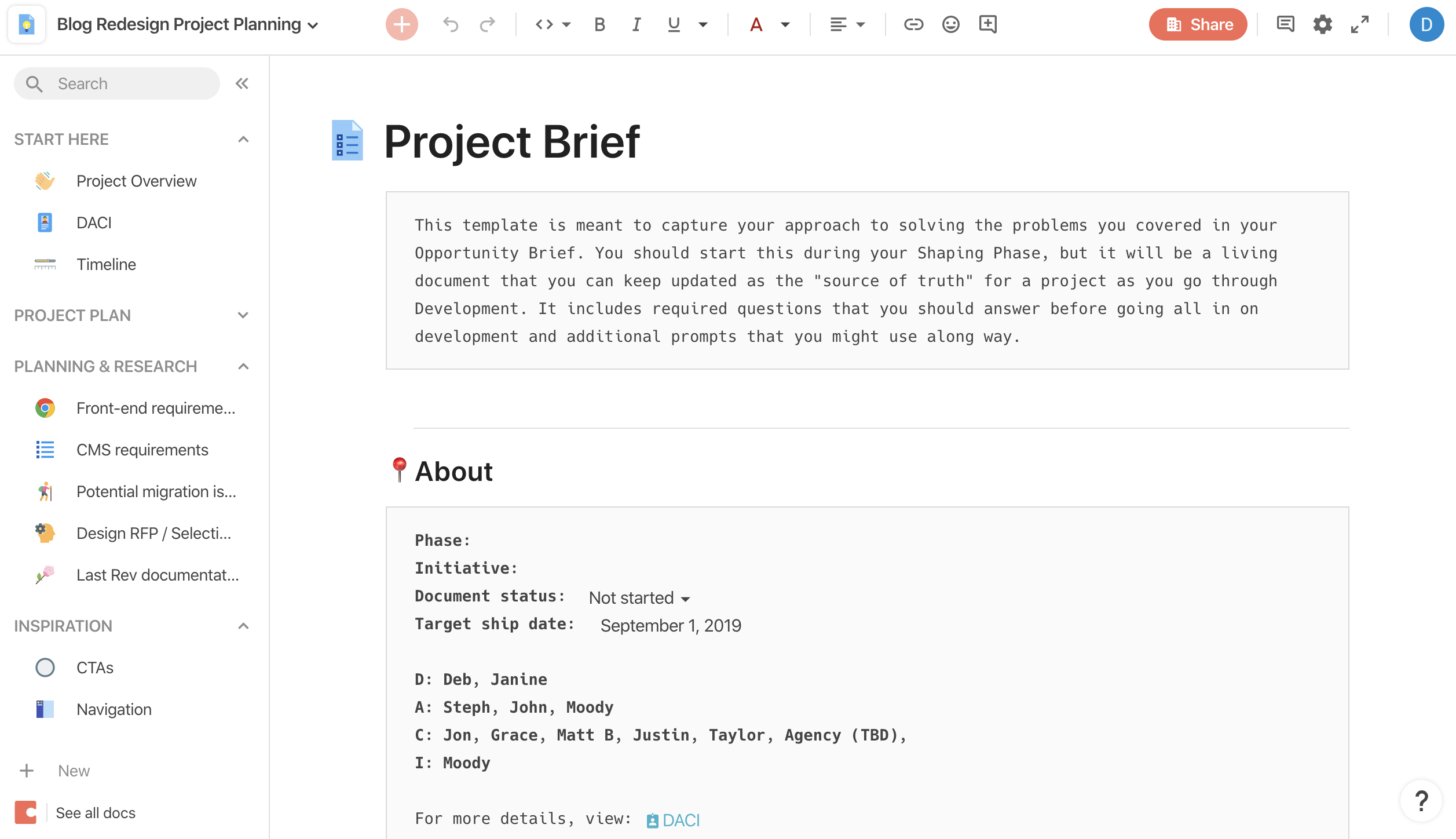
Task: Switch to full screen mode
Action: (x=1359, y=24)
